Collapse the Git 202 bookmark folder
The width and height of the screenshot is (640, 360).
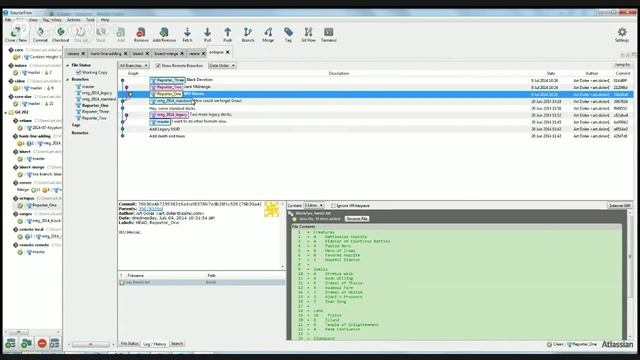coord(6,112)
